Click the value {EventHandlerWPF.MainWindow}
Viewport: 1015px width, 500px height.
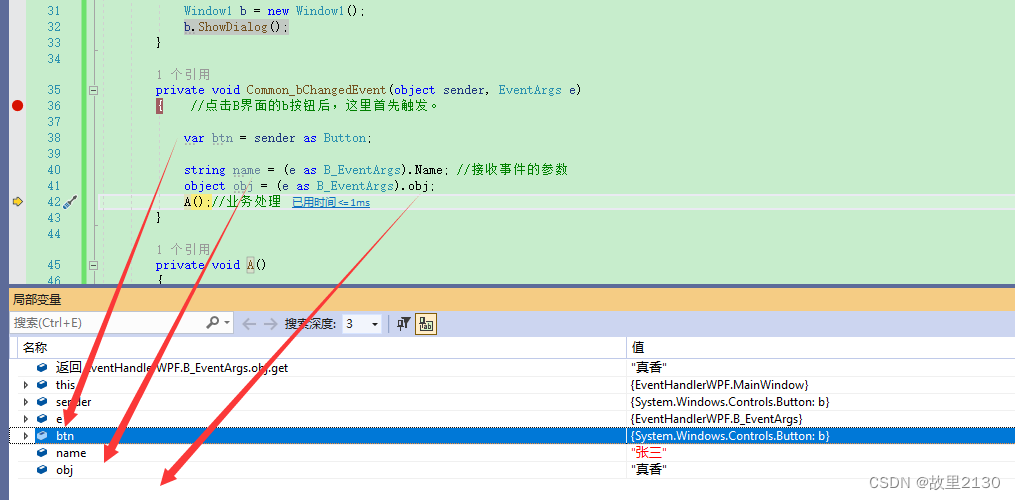point(719,385)
